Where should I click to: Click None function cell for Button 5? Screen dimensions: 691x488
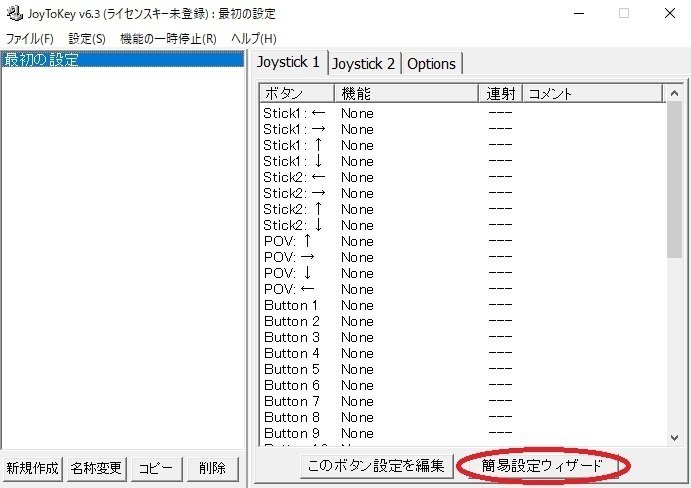tap(357, 369)
